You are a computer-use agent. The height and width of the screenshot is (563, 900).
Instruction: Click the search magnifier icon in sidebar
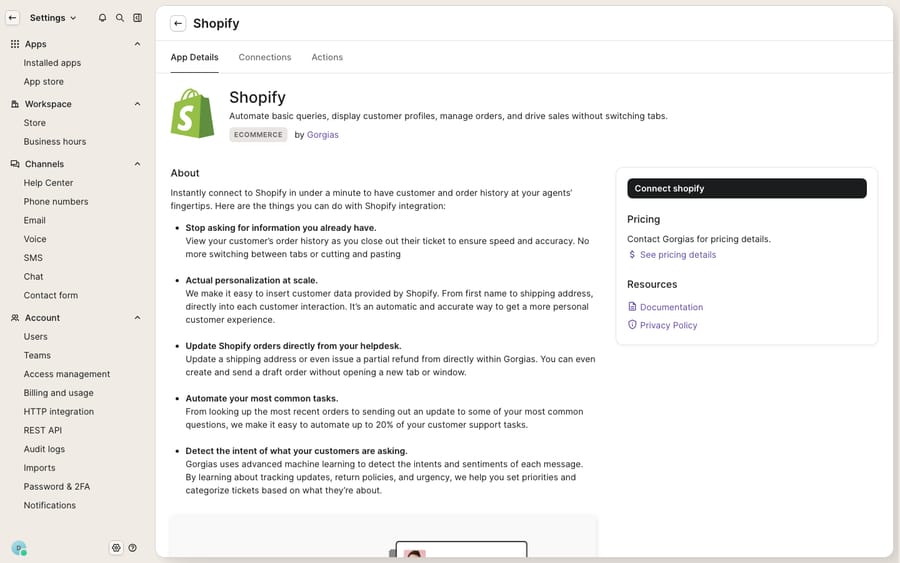pos(120,18)
